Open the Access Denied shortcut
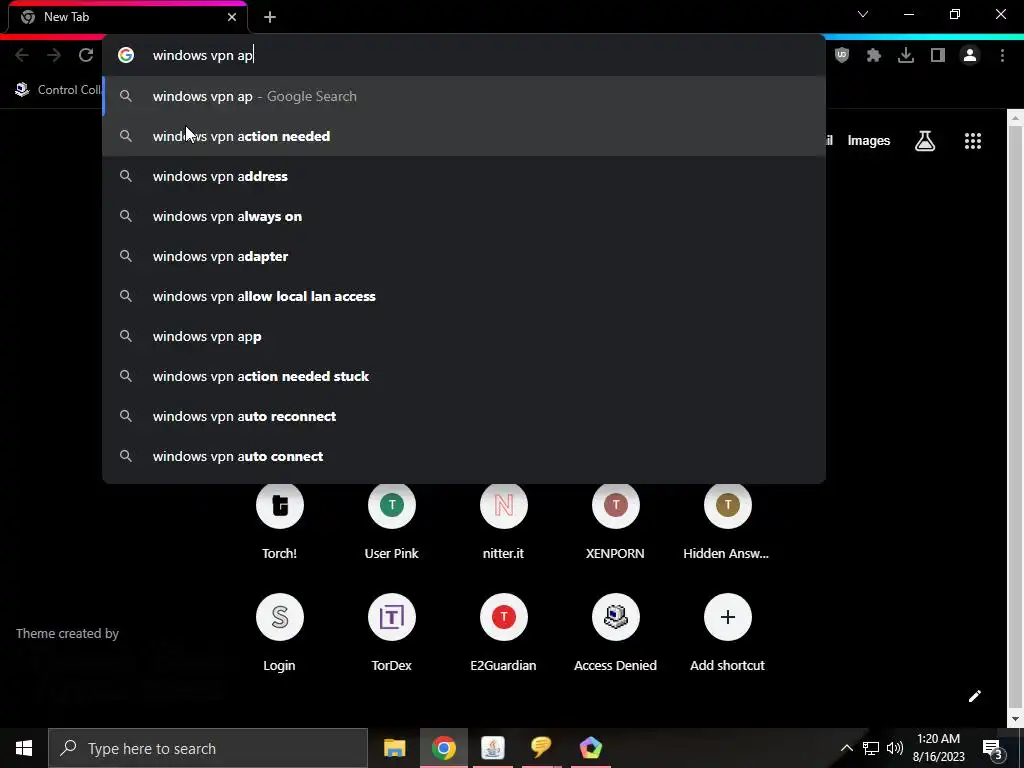 615,633
